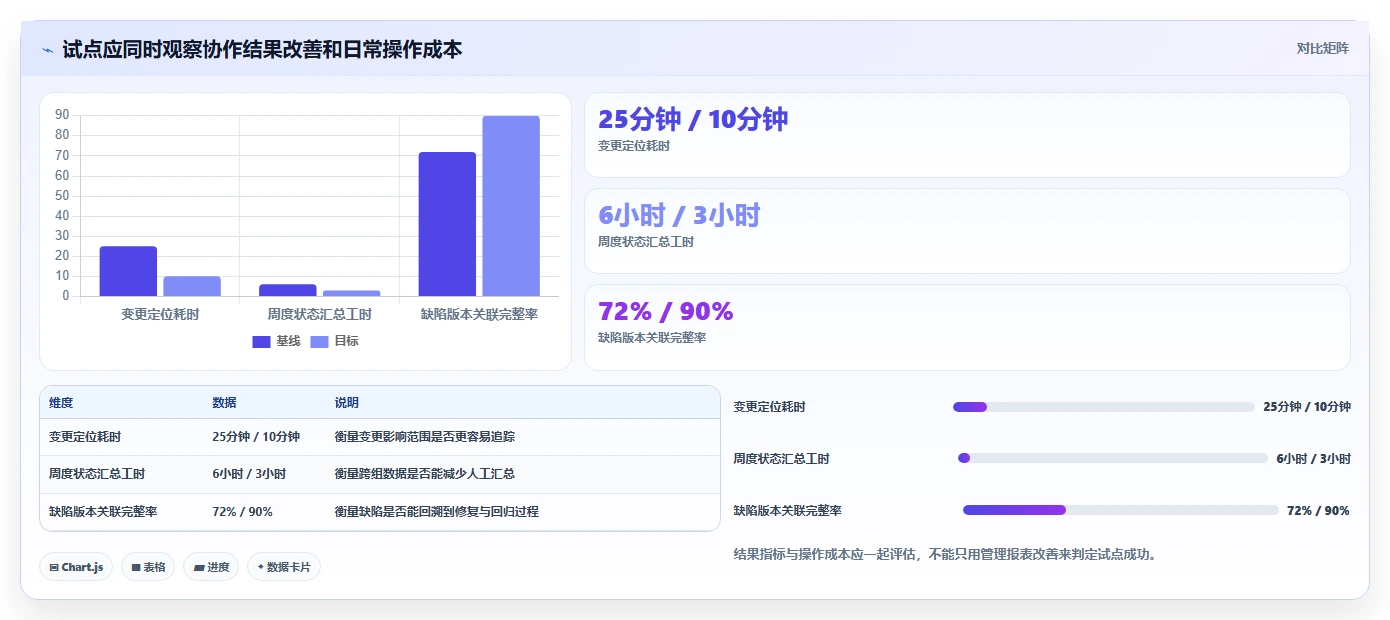The height and width of the screenshot is (620, 1390).
Task: Click chart axis label 周度状态汇总工时
Action: point(320,314)
